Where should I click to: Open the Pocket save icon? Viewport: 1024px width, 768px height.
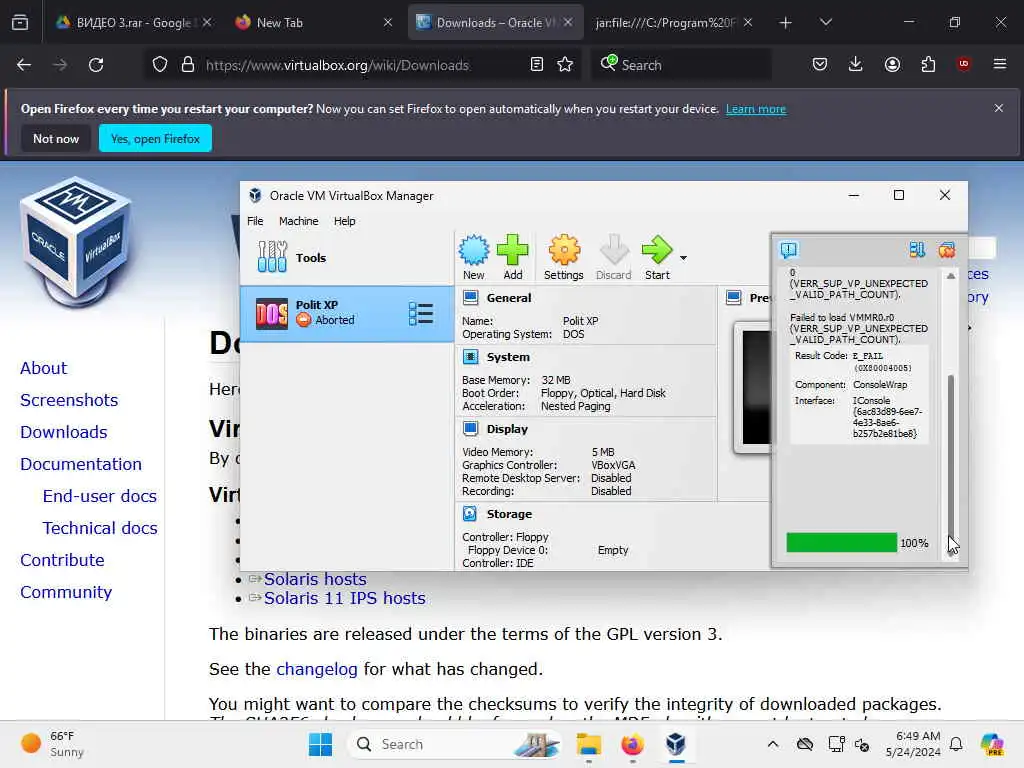[x=820, y=64]
